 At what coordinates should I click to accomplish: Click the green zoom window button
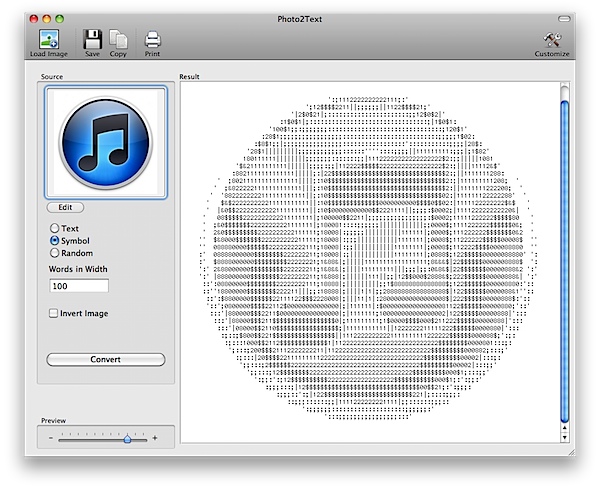[59, 18]
